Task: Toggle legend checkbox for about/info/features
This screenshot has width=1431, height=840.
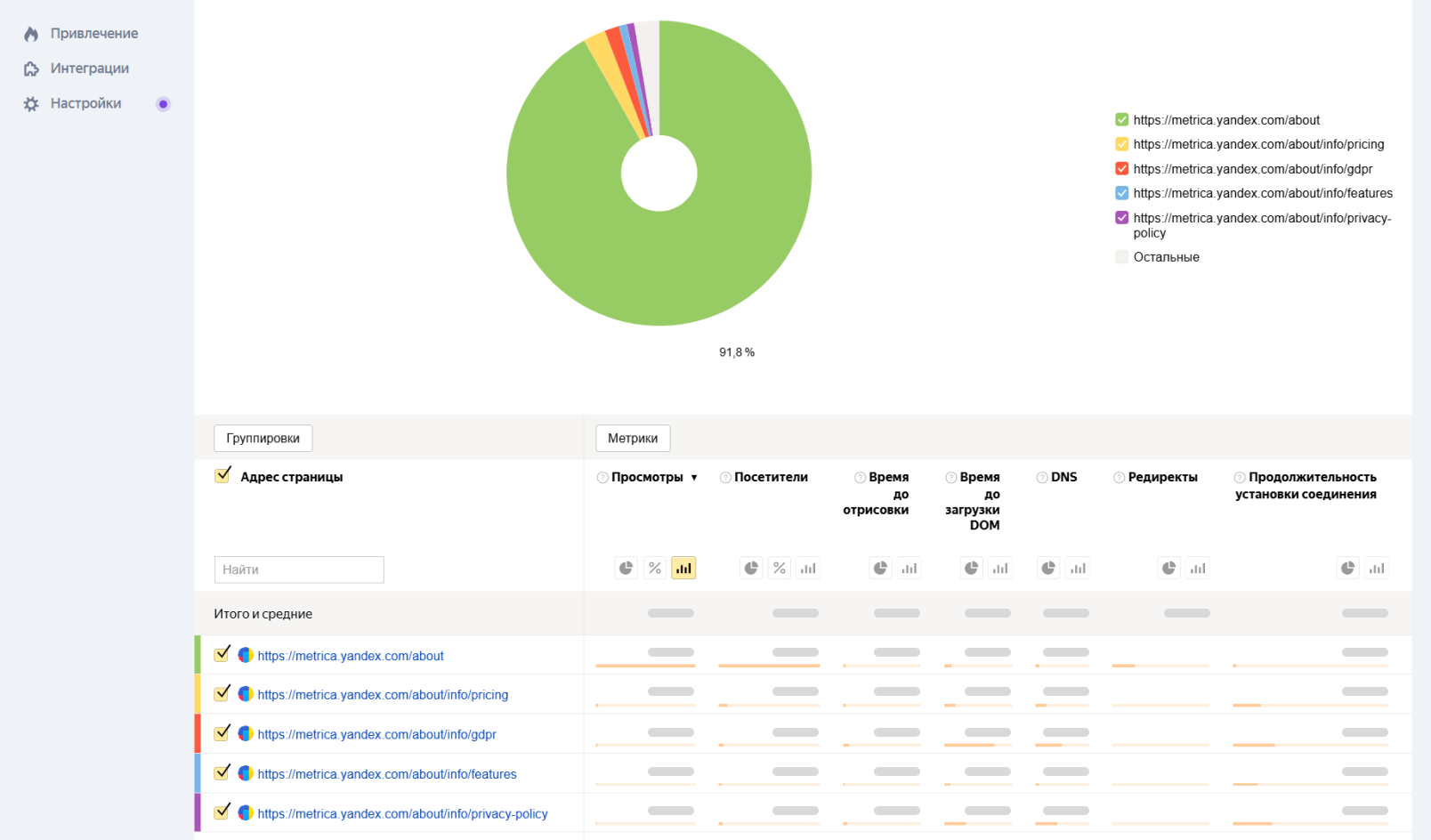Action: 1122,193
